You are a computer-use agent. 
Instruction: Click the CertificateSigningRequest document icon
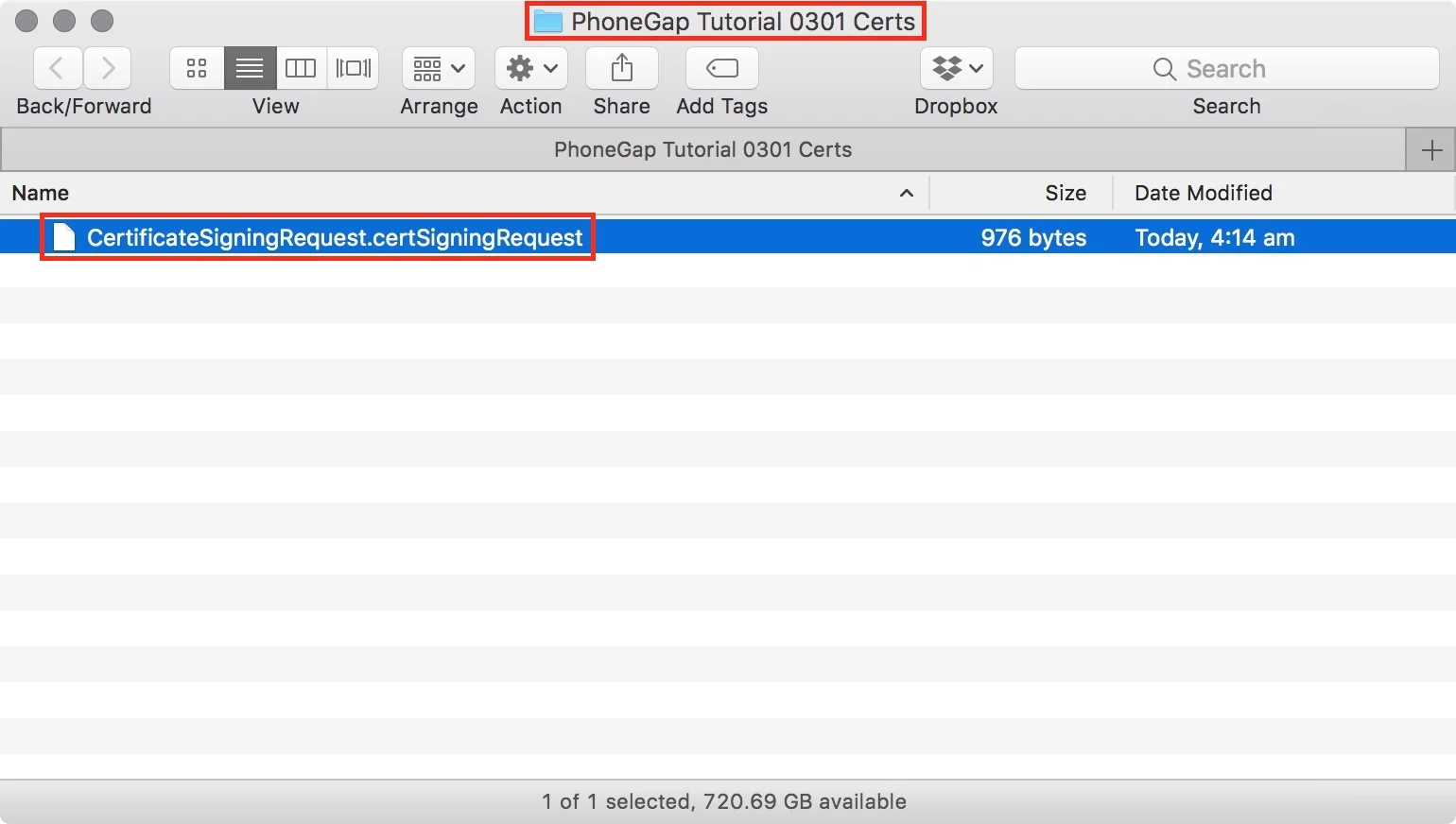point(63,237)
